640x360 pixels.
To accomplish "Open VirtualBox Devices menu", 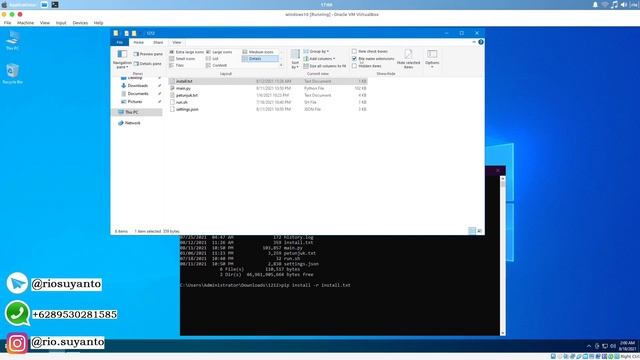I will 80,23.
